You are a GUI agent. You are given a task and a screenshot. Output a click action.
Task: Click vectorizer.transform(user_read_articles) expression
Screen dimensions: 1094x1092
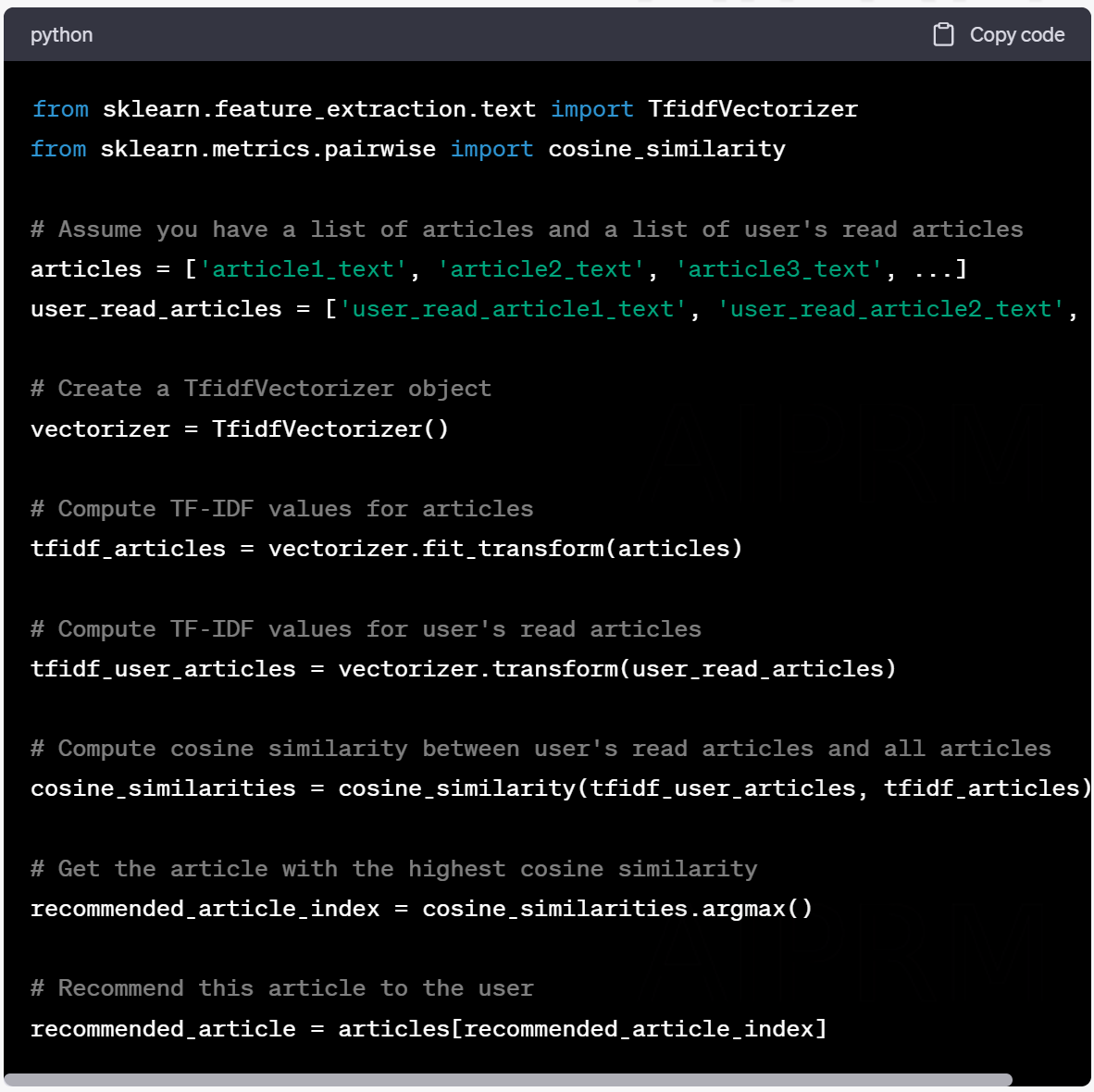[617, 669]
